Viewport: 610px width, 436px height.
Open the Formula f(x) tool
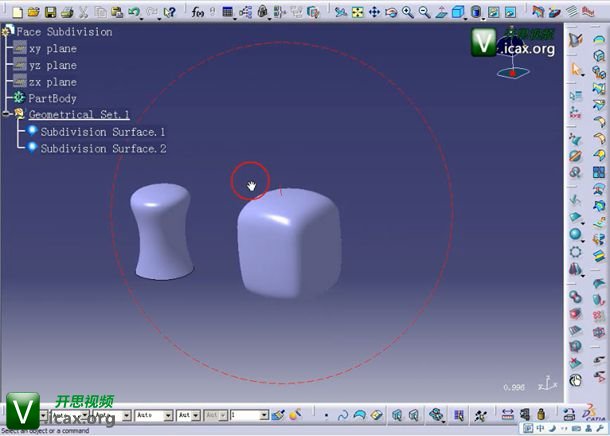pyautogui.click(x=199, y=12)
